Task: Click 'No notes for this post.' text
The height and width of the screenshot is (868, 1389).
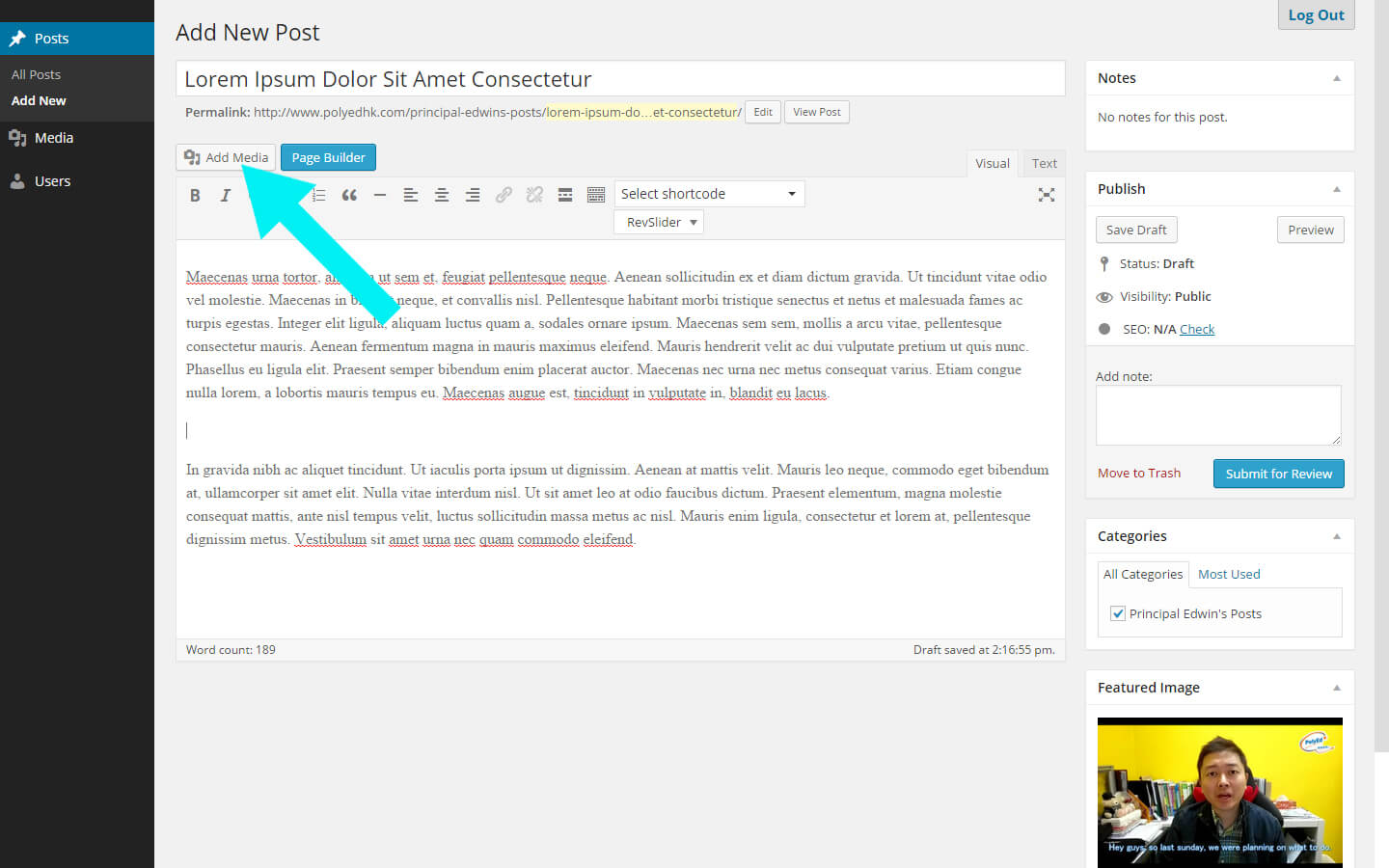Action: [1162, 117]
